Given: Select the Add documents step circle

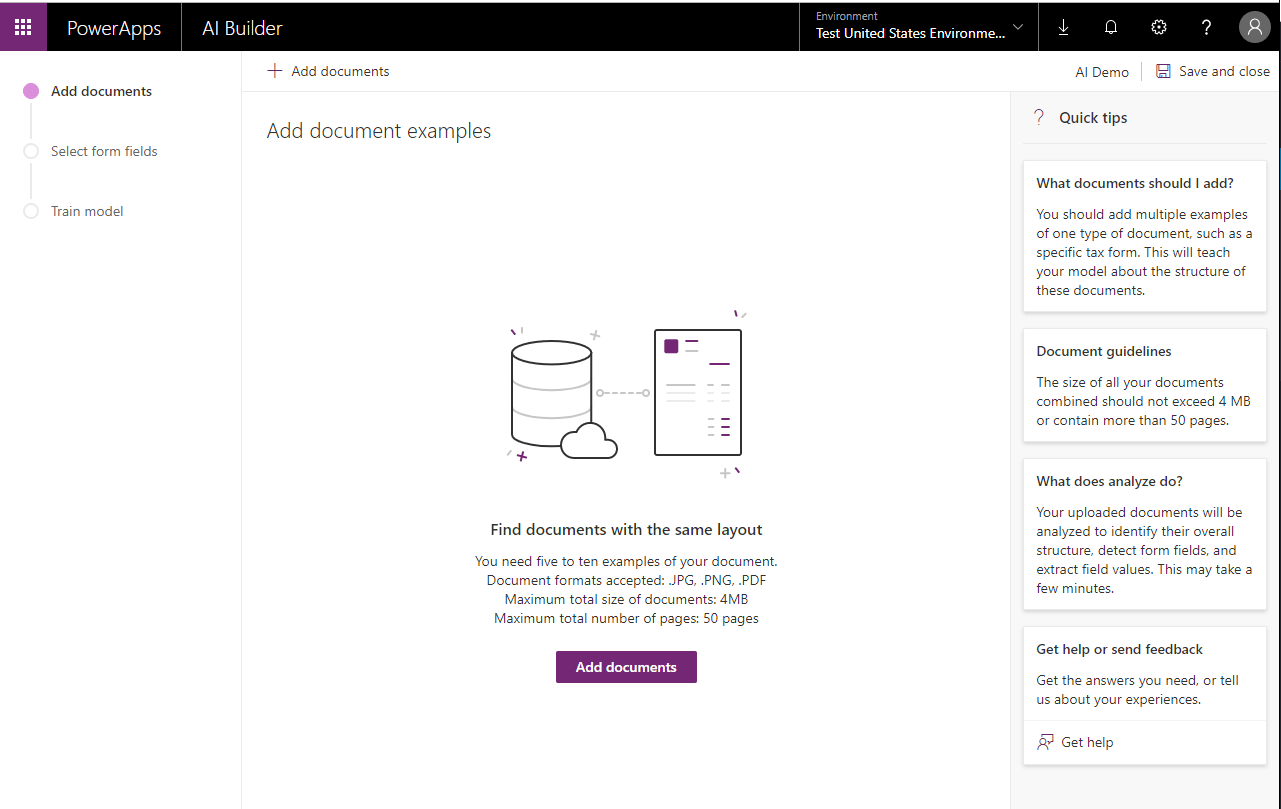Looking at the screenshot, I should pyautogui.click(x=31, y=91).
